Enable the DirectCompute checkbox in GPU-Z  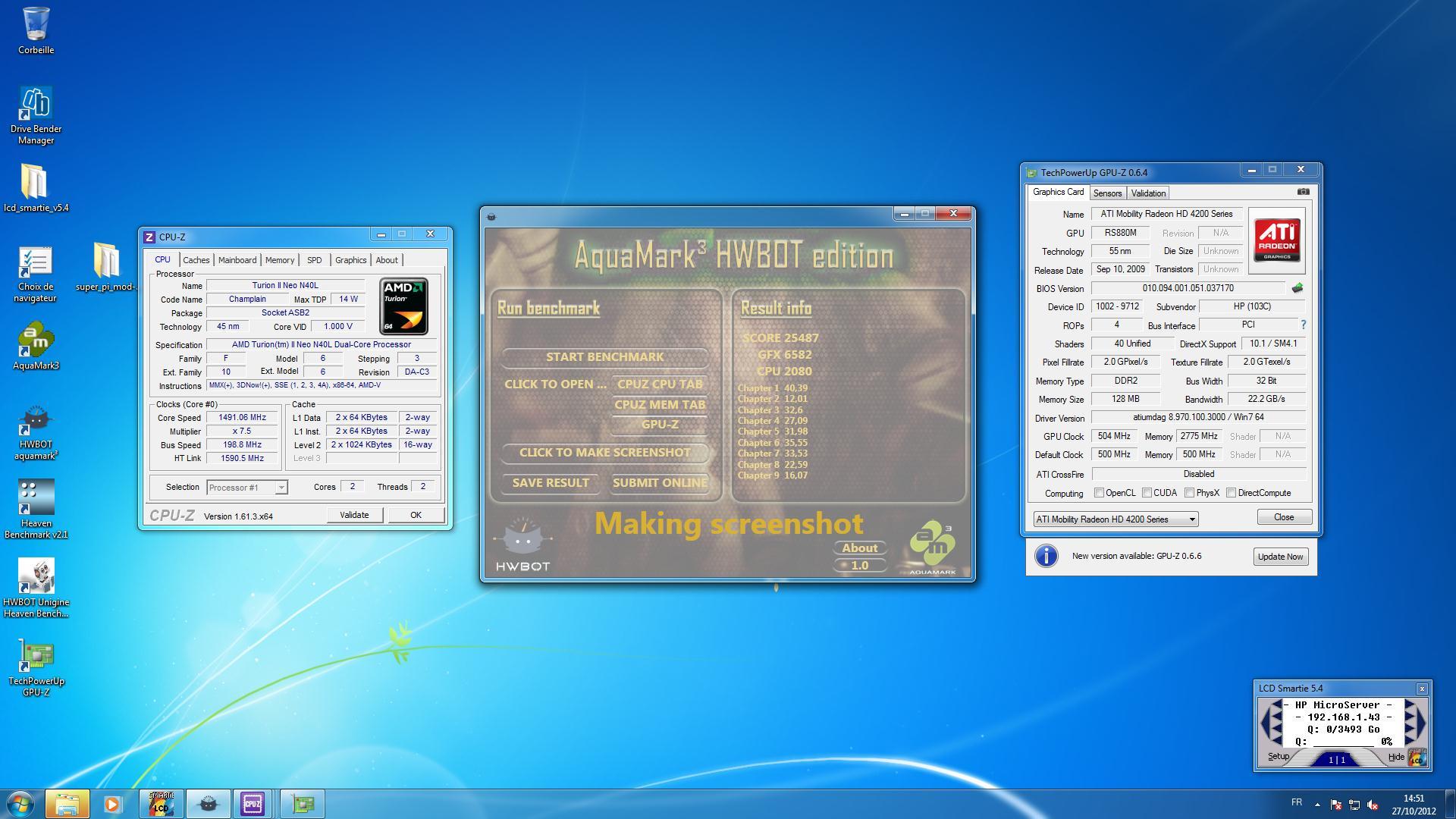[1232, 493]
